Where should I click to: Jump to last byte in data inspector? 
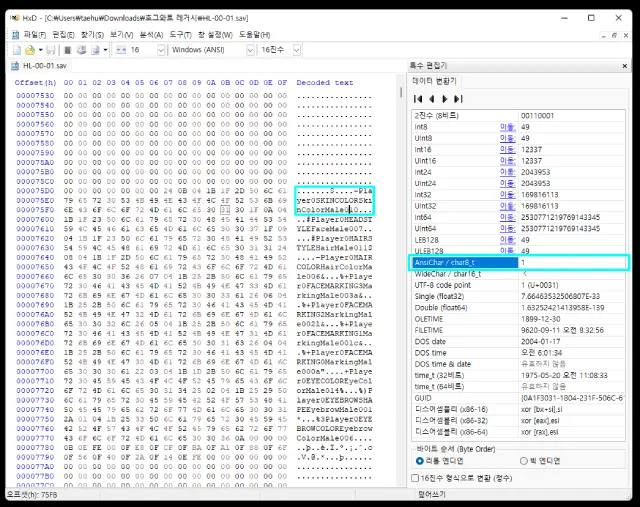458,99
